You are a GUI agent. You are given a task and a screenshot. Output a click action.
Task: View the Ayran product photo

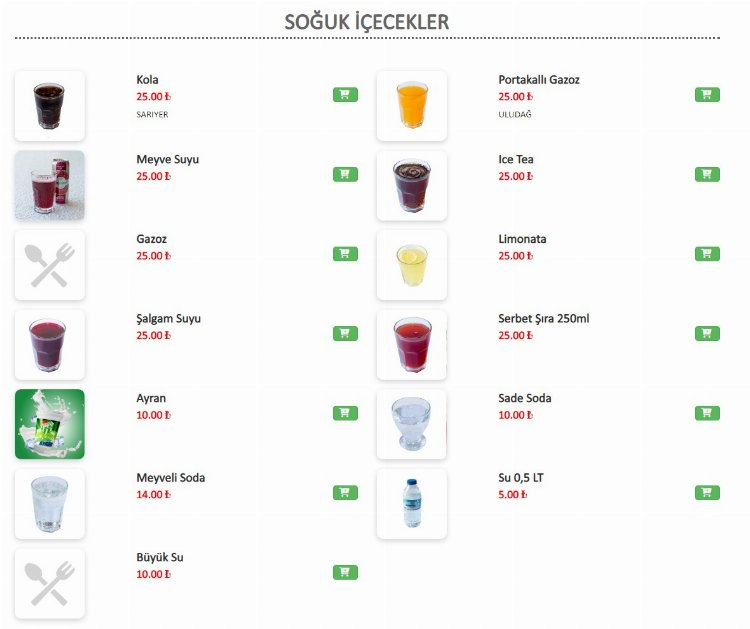pos(50,424)
